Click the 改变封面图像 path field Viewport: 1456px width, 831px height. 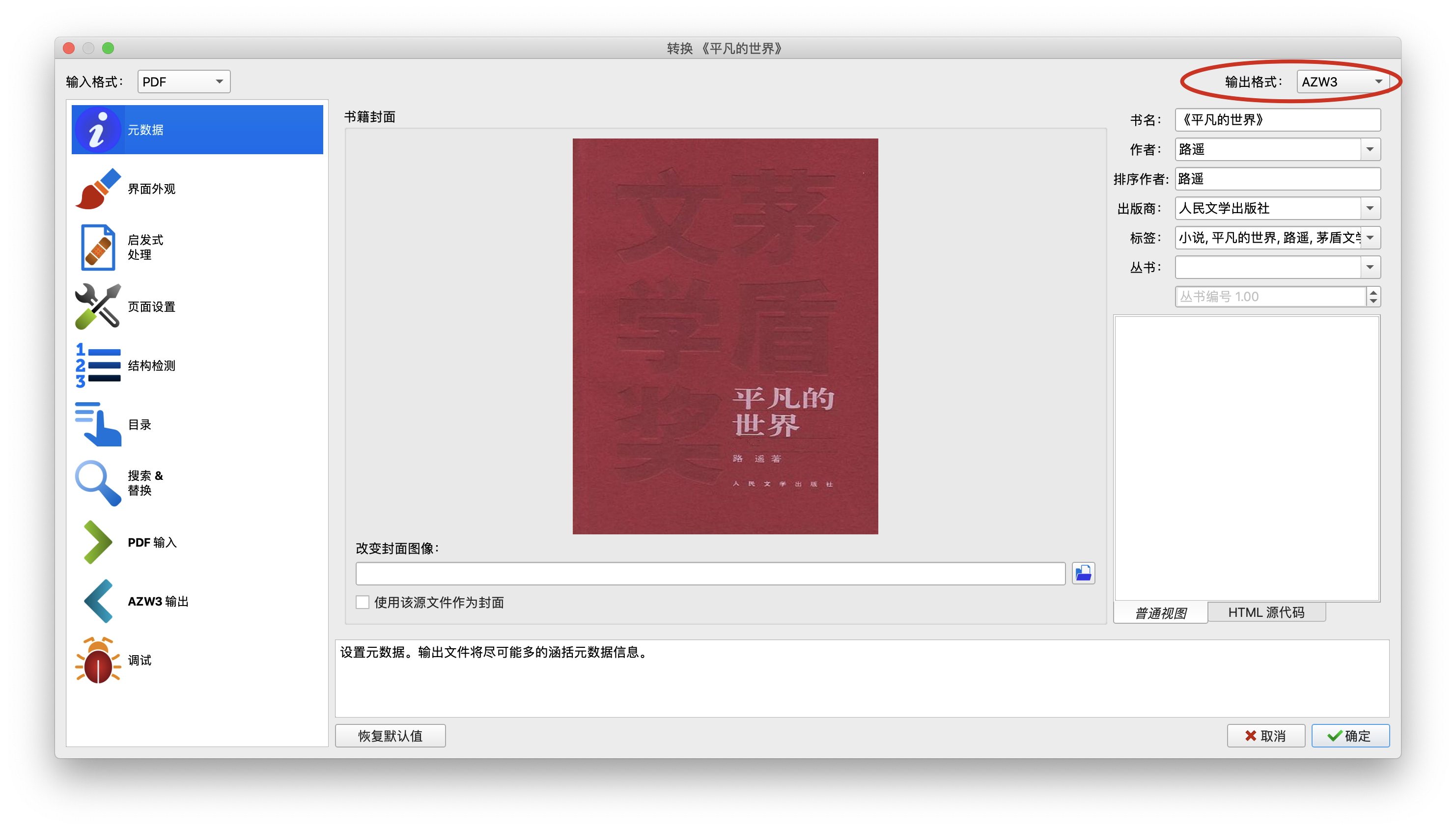[710, 573]
